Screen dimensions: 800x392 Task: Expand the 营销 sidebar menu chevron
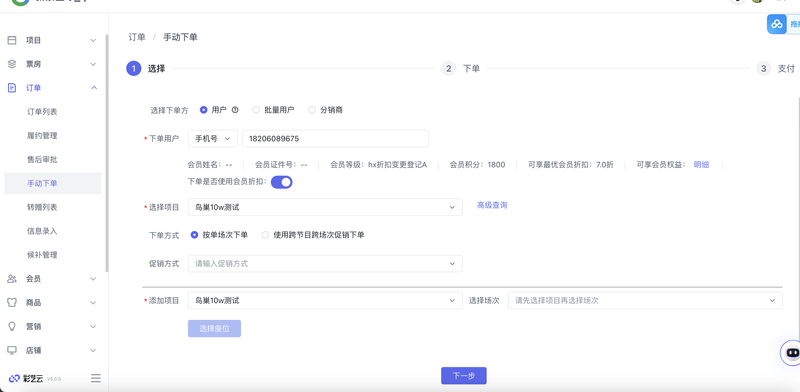(x=93, y=326)
